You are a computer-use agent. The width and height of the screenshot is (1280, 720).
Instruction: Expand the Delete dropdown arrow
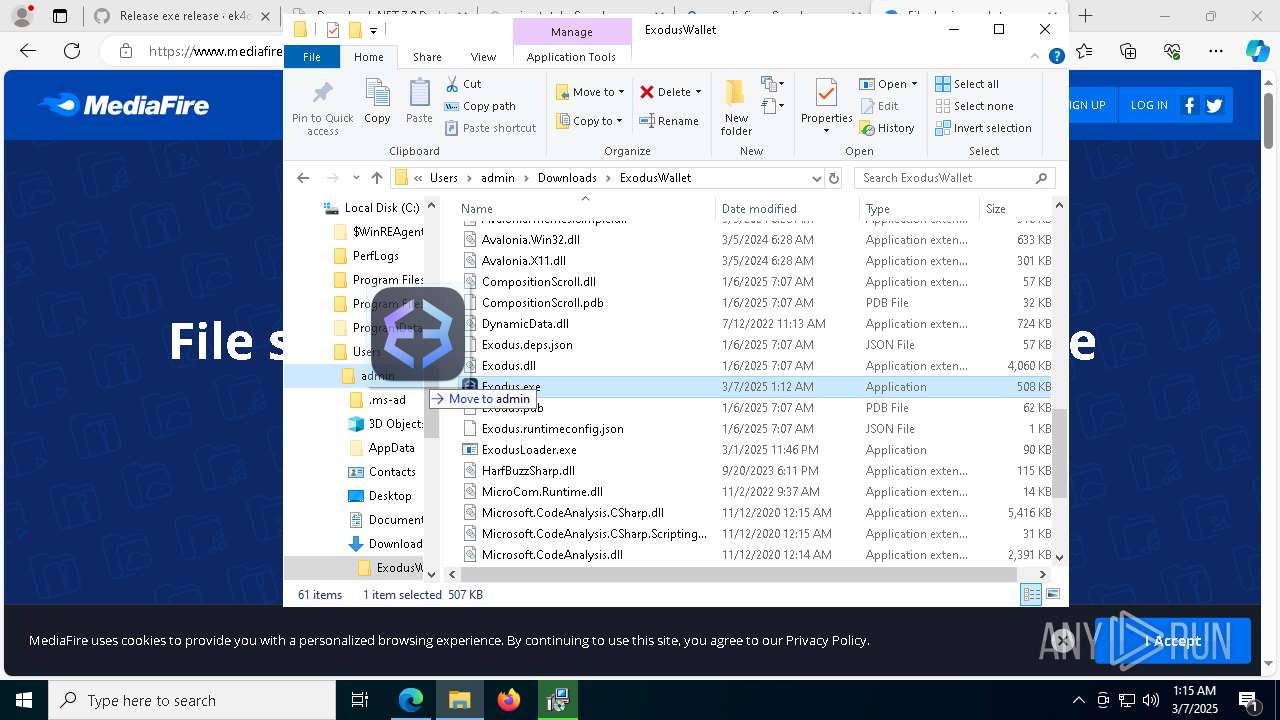[698, 92]
